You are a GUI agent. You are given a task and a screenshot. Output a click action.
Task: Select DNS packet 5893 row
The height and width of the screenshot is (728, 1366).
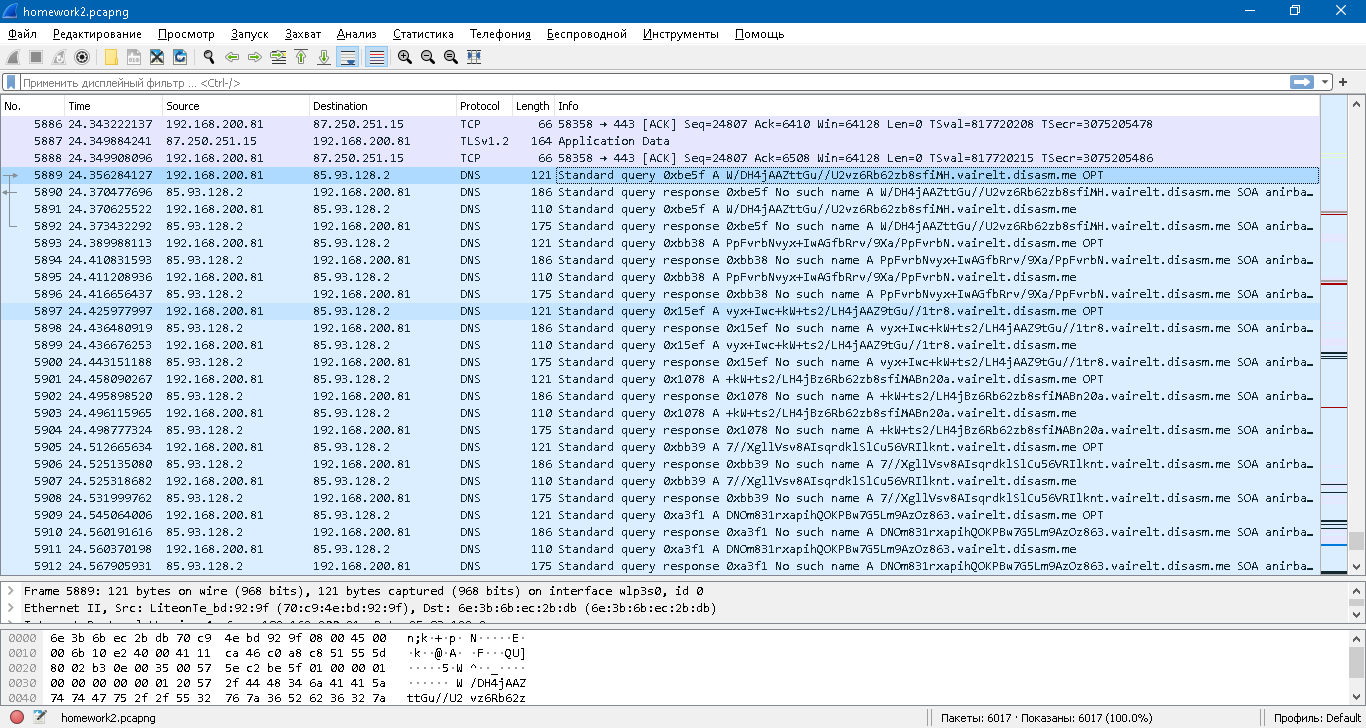(x=660, y=243)
